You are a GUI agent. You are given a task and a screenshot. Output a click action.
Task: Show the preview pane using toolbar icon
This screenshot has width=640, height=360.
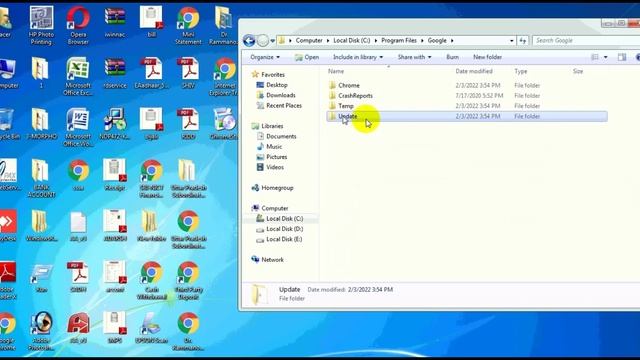(x=622, y=57)
